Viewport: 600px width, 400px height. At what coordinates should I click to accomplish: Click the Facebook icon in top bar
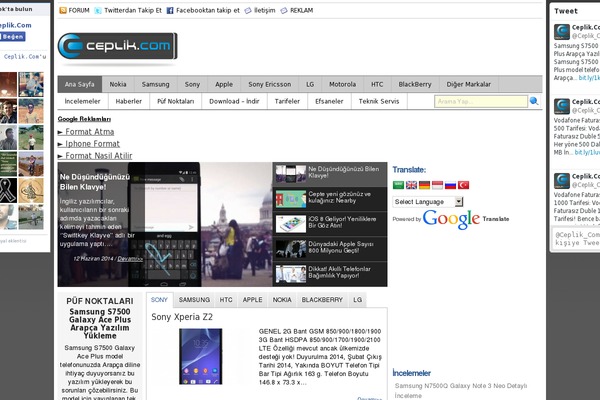170,10
